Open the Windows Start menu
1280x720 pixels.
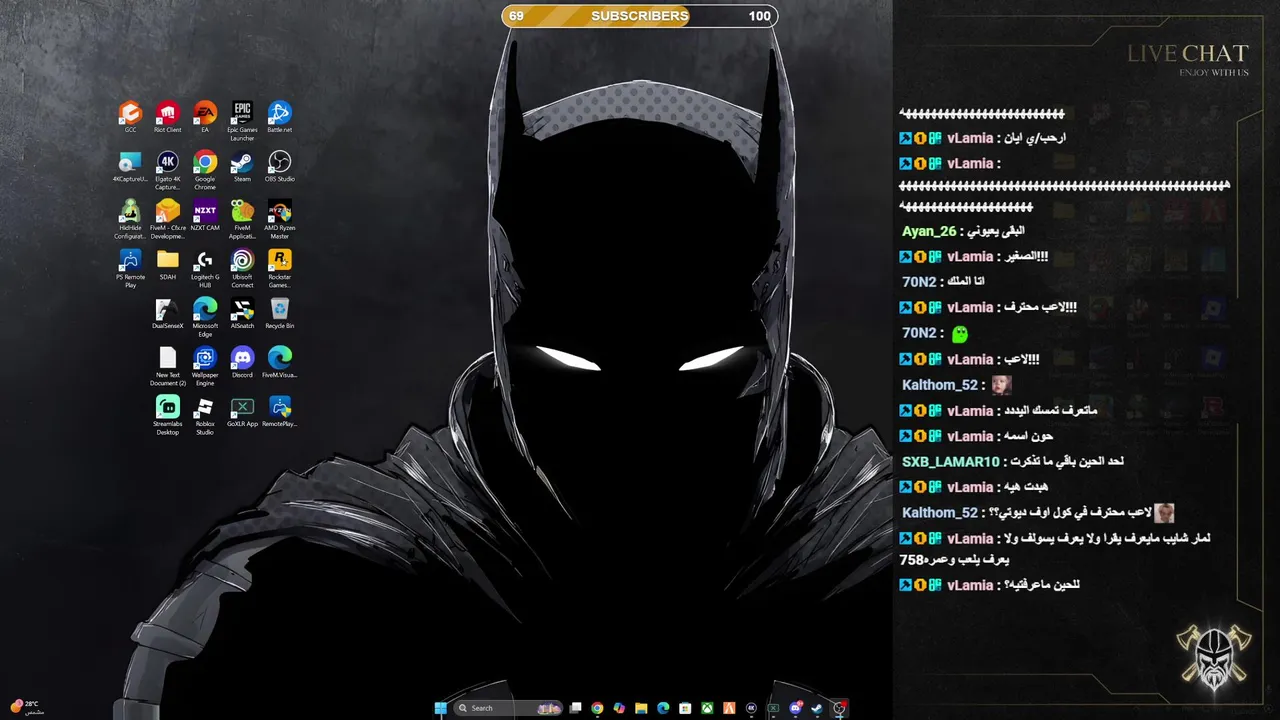point(441,708)
